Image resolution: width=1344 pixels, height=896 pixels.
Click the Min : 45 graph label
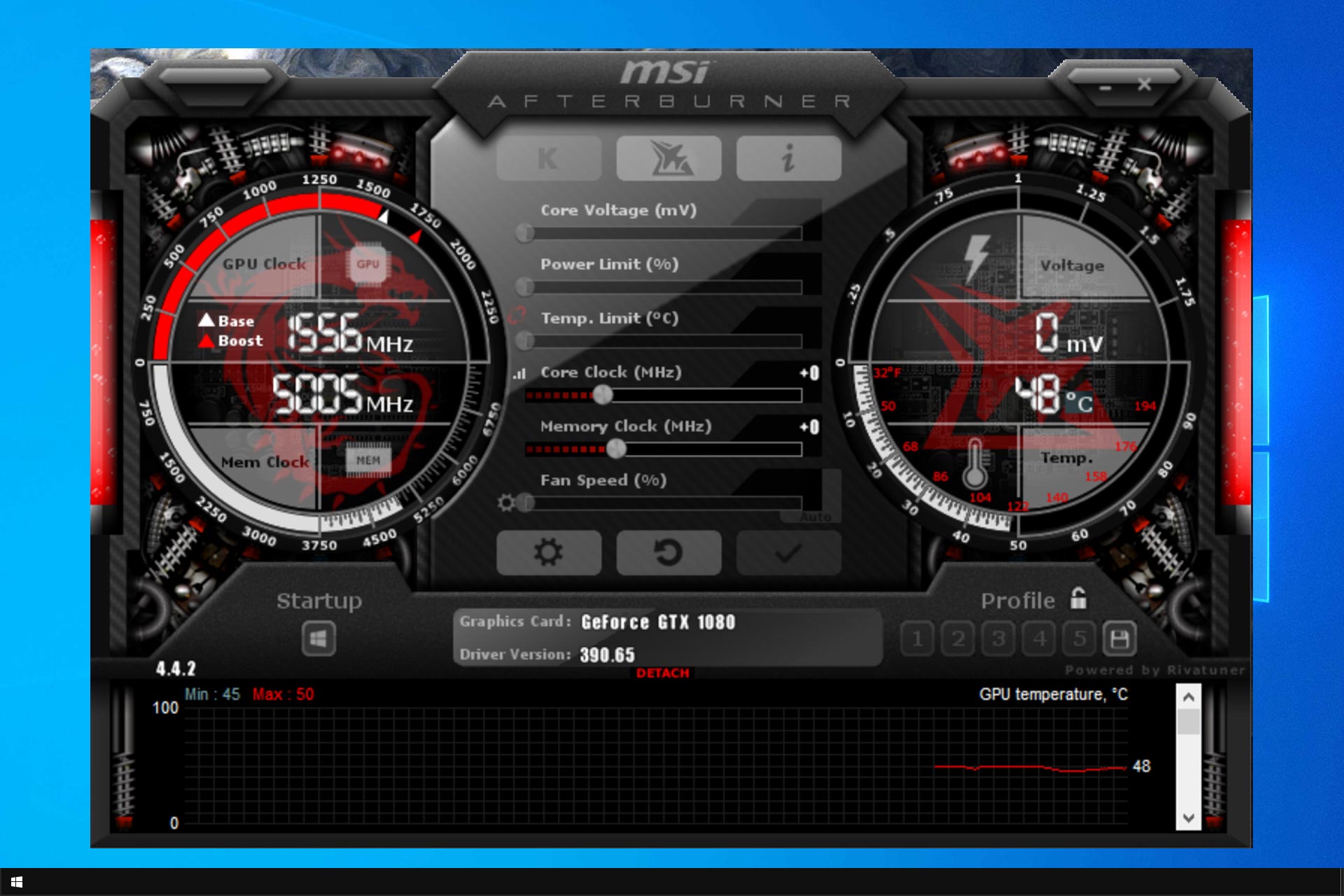pos(212,694)
